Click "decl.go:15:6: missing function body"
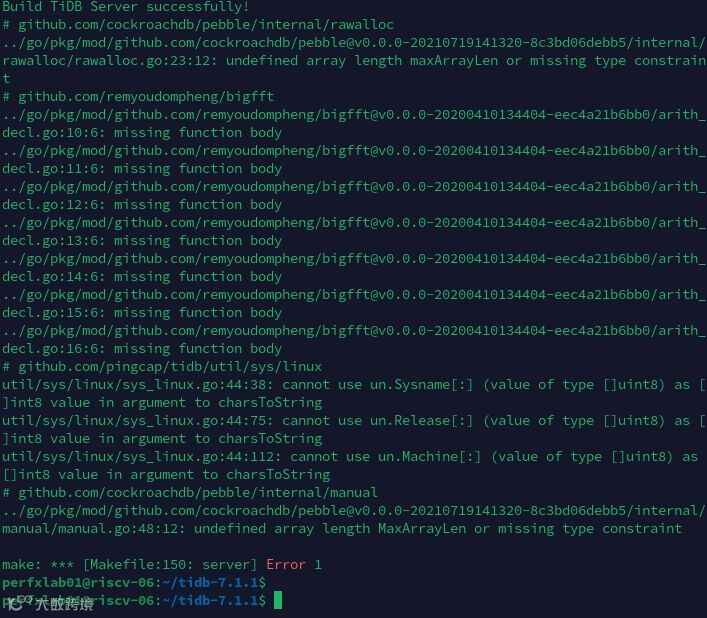 tap(142, 313)
